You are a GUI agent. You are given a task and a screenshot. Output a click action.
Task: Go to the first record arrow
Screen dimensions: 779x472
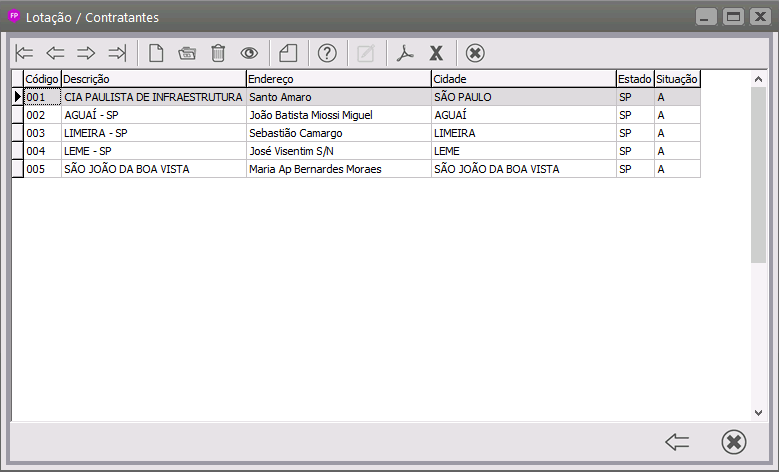(x=25, y=53)
